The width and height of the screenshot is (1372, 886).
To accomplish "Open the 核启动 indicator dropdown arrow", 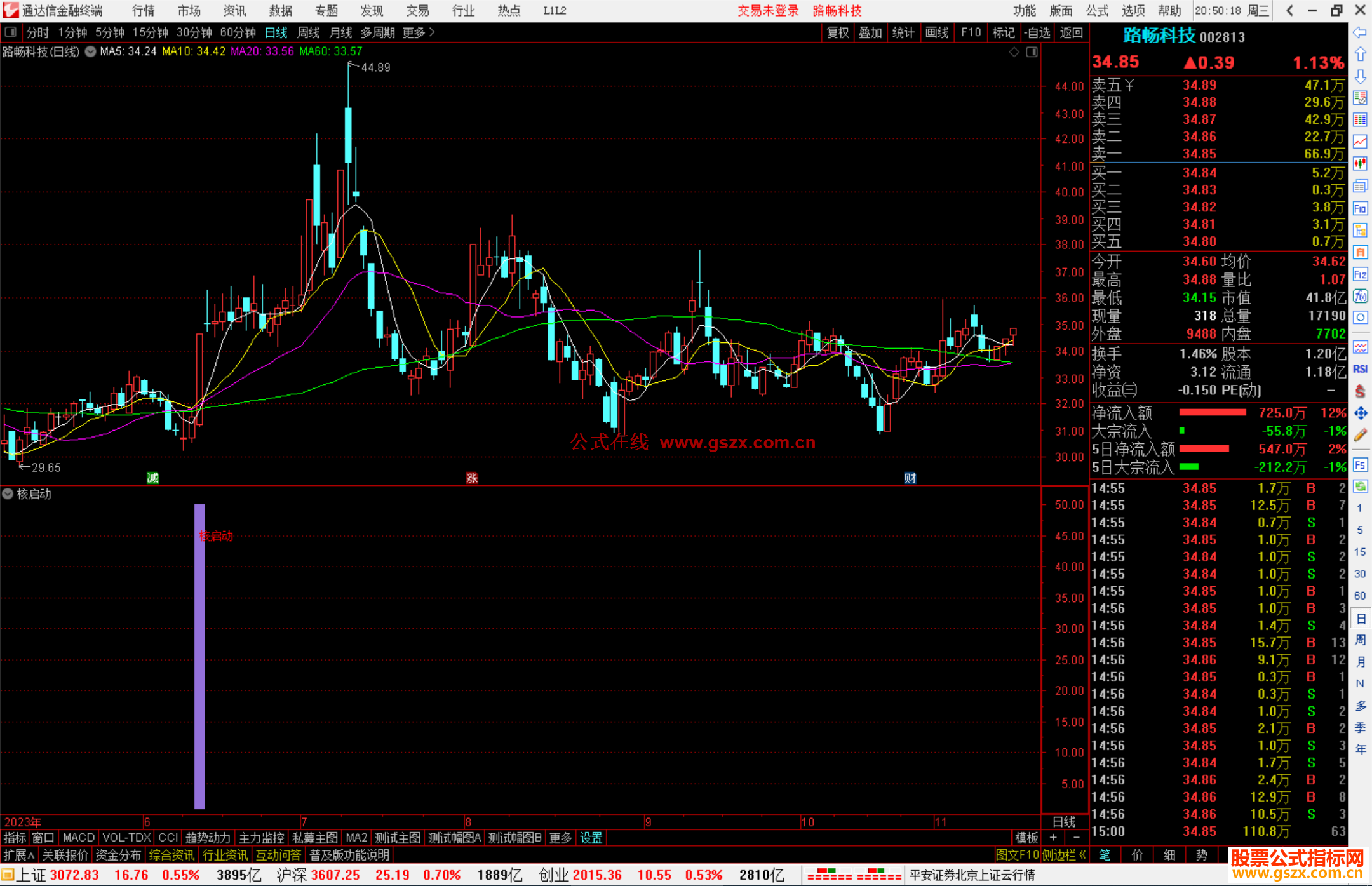I will coord(8,493).
